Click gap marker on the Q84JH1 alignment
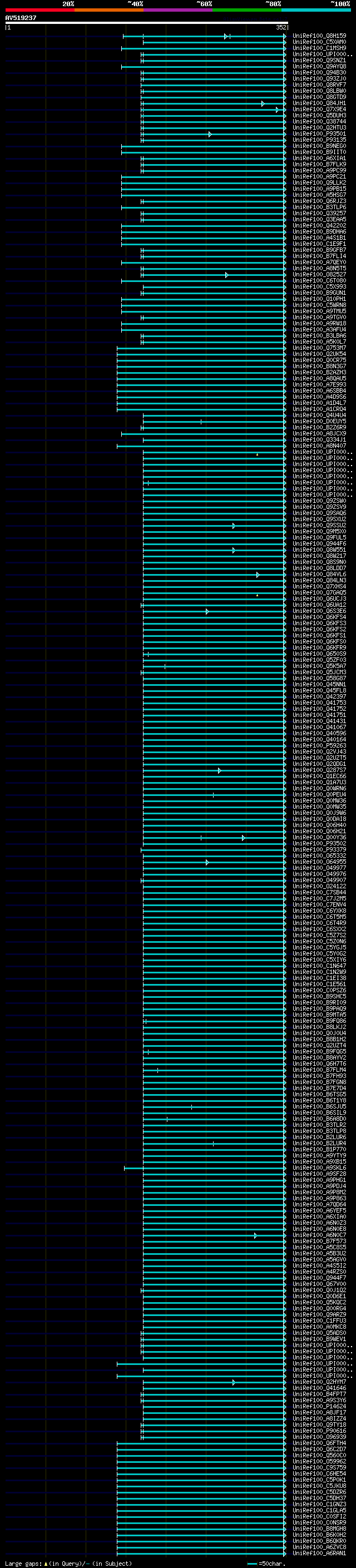The height and width of the screenshot is (1568, 356). (x=263, y=104)
